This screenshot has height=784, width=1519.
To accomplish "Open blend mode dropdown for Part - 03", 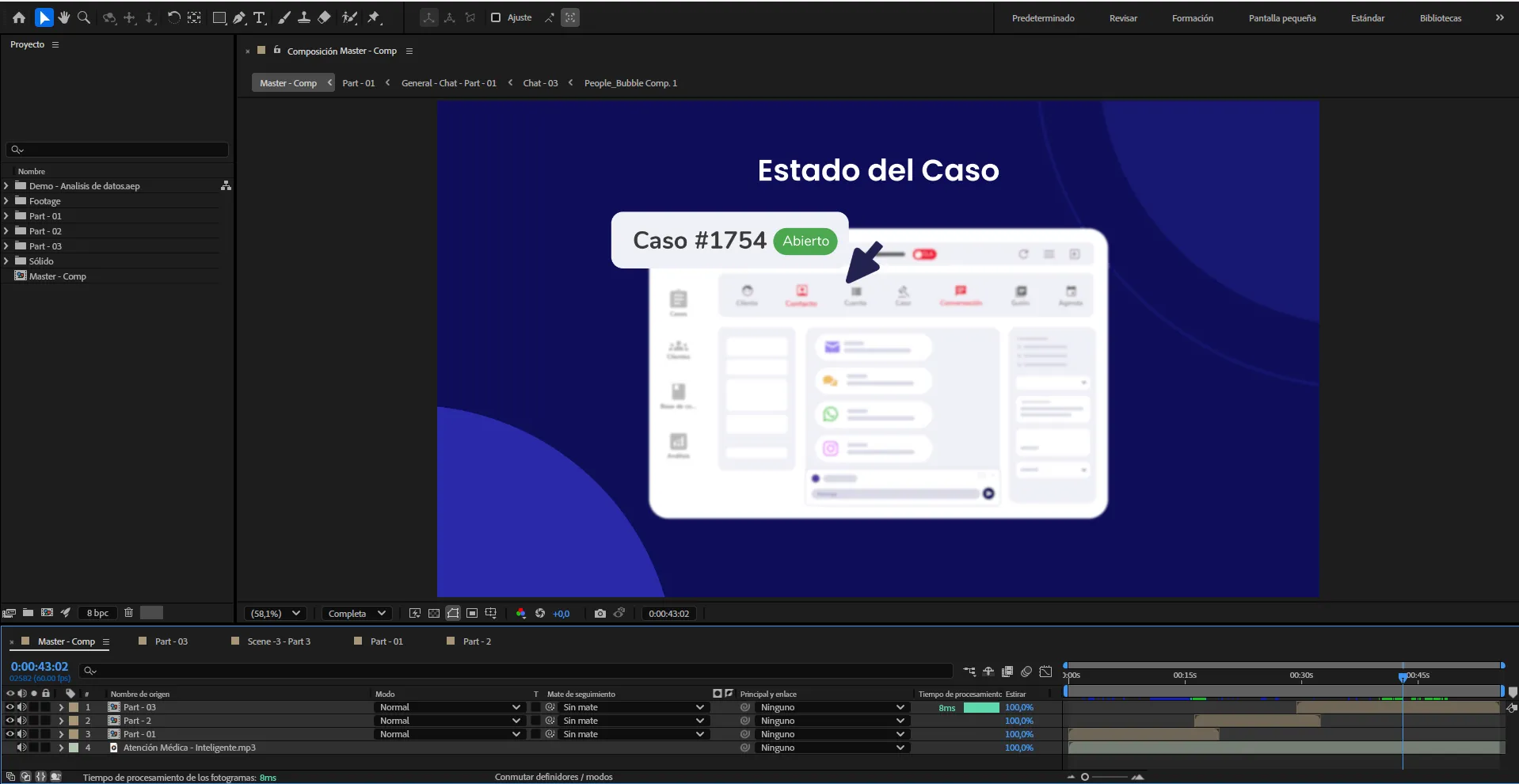I will coord(450,707).
